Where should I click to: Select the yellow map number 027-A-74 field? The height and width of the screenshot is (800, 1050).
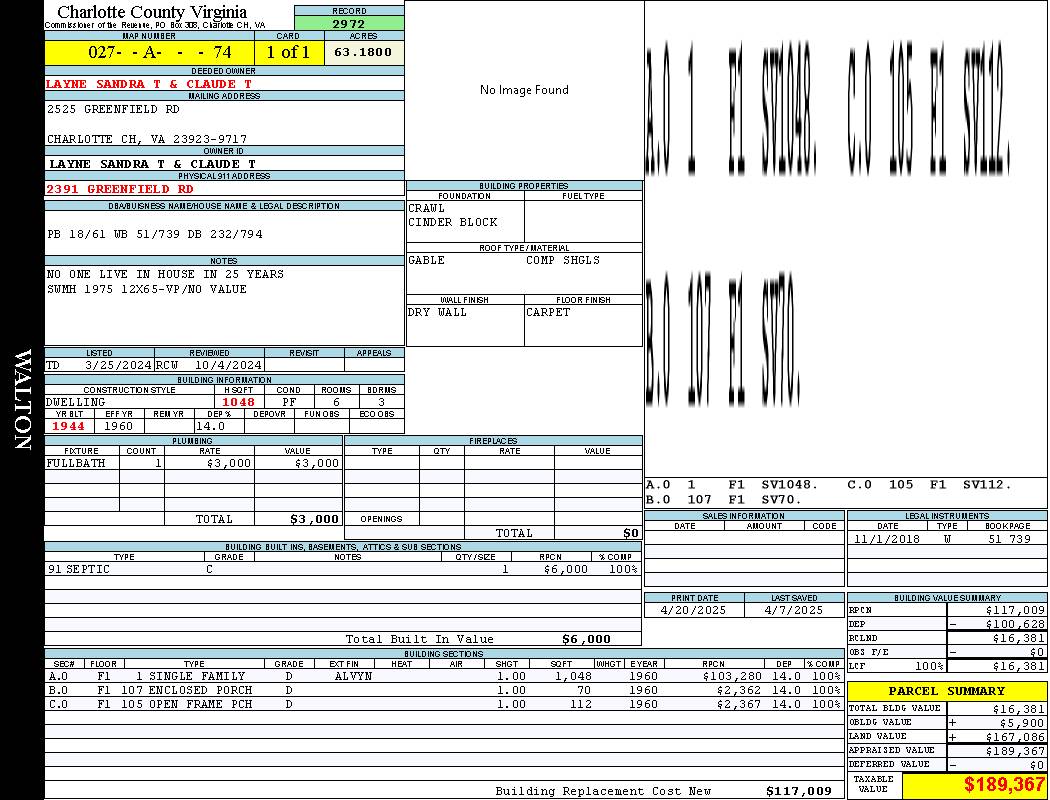coord(149,52)
